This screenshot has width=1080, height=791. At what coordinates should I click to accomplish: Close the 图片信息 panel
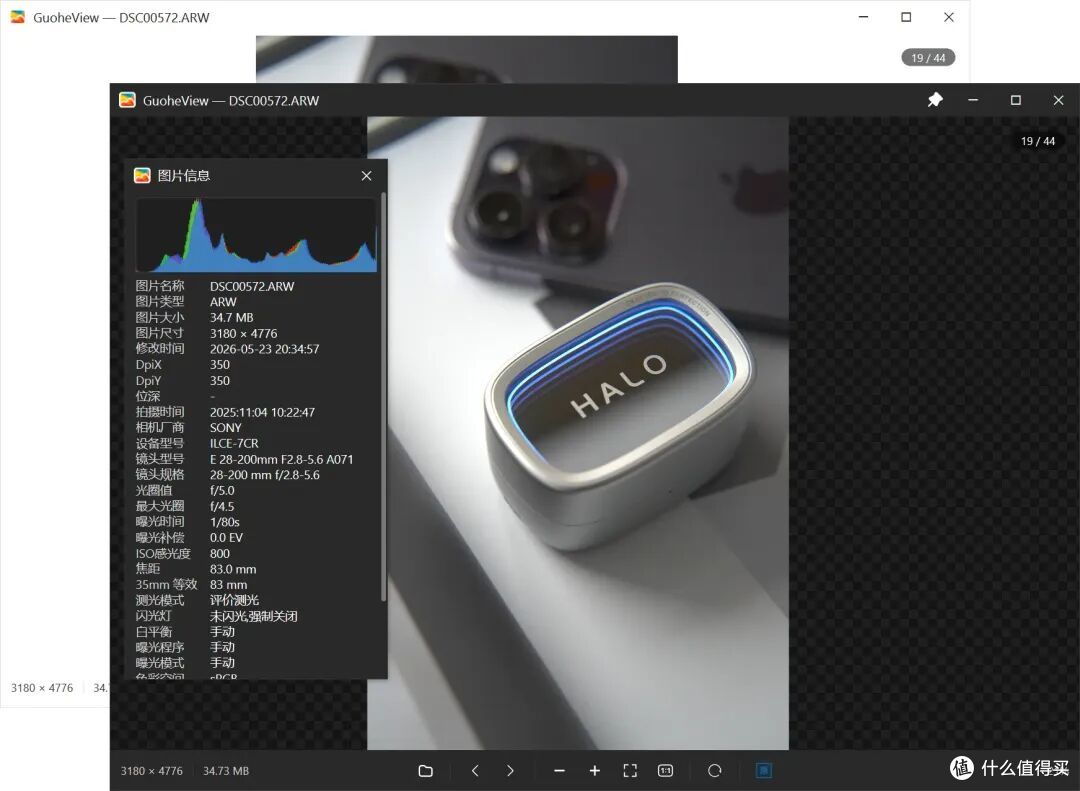(366, 176)
